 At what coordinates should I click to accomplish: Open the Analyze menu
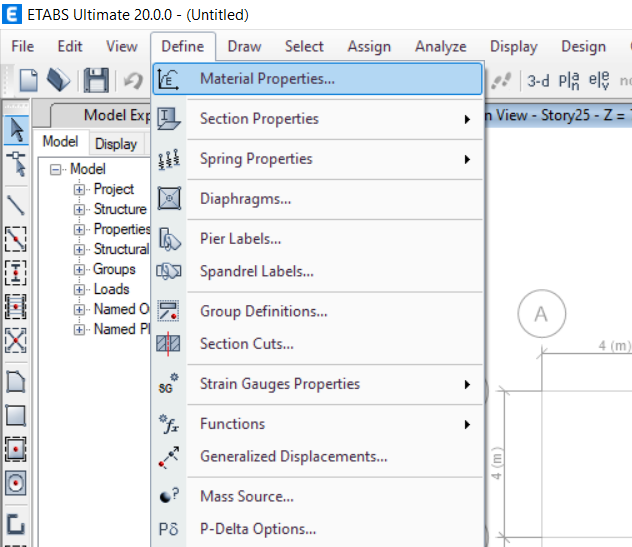441,47
